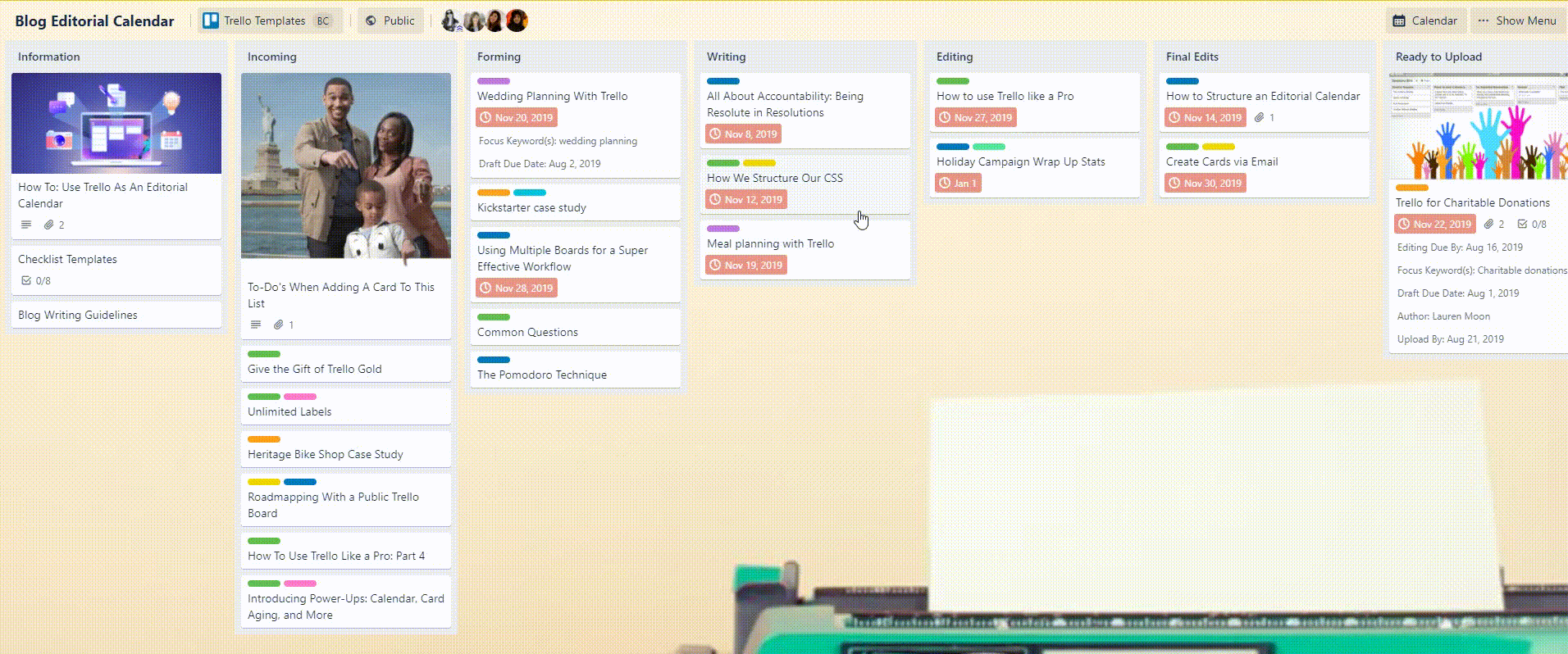The height and width of the screenshot is (654, 1568).
Task: Click Author: Lauren Moon custom field
Action: (x=1443, y=316)
